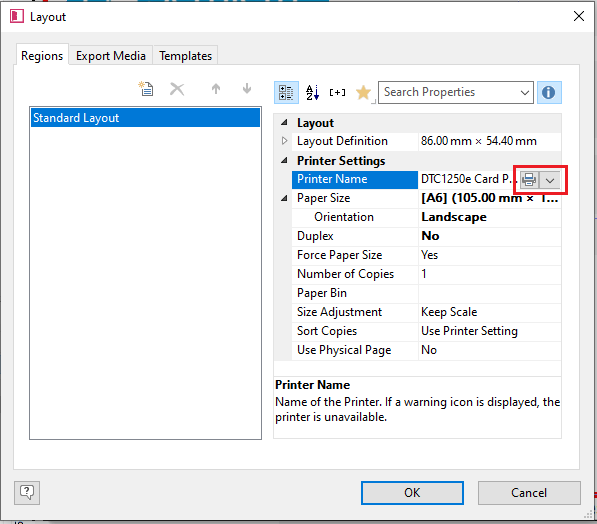This screenshot has width=597, height=524.
Task: Toggle categorized view of properties
Action: tap(286, 93)
